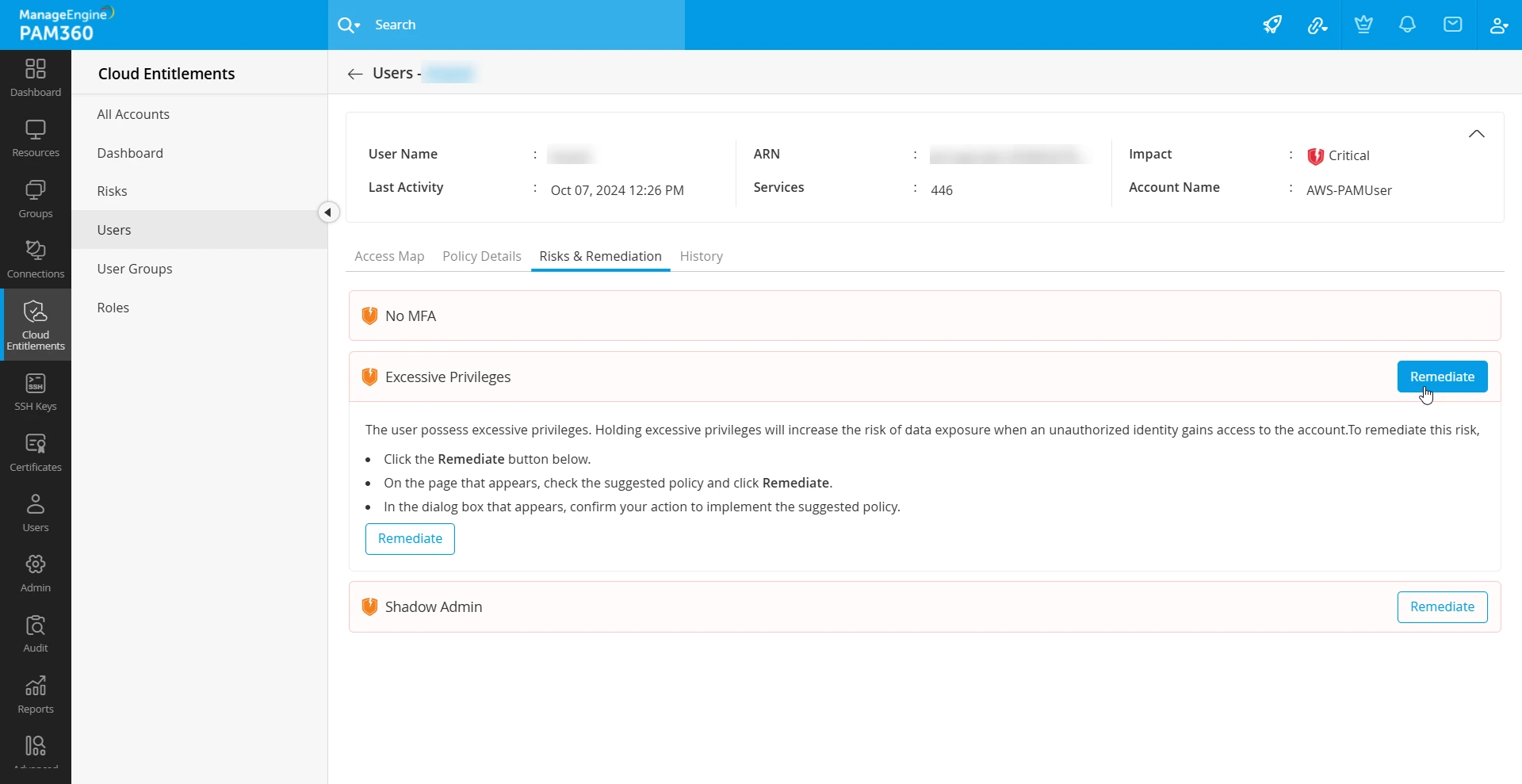This screenshot has height=784, width=1522.
Task: Click Remediate button for Shadow Admin
Action: (1442, 606)
